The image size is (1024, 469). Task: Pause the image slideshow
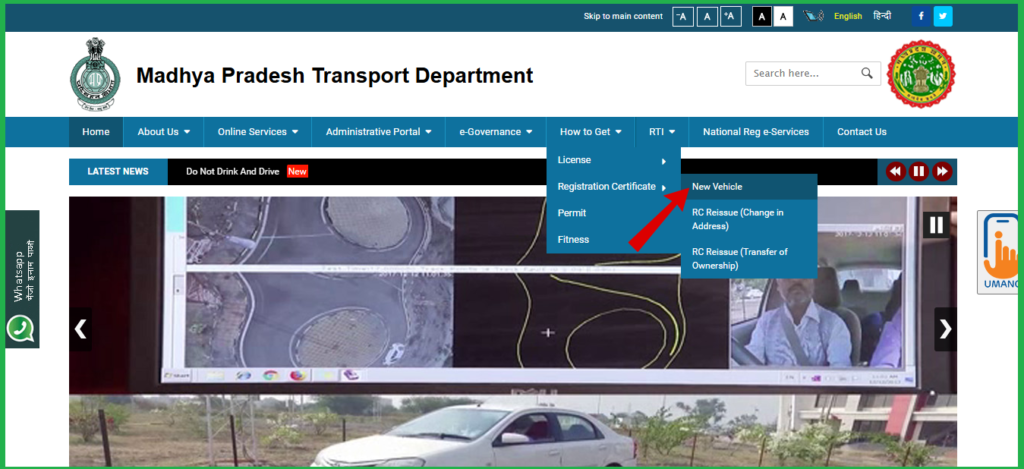(936, 225)
